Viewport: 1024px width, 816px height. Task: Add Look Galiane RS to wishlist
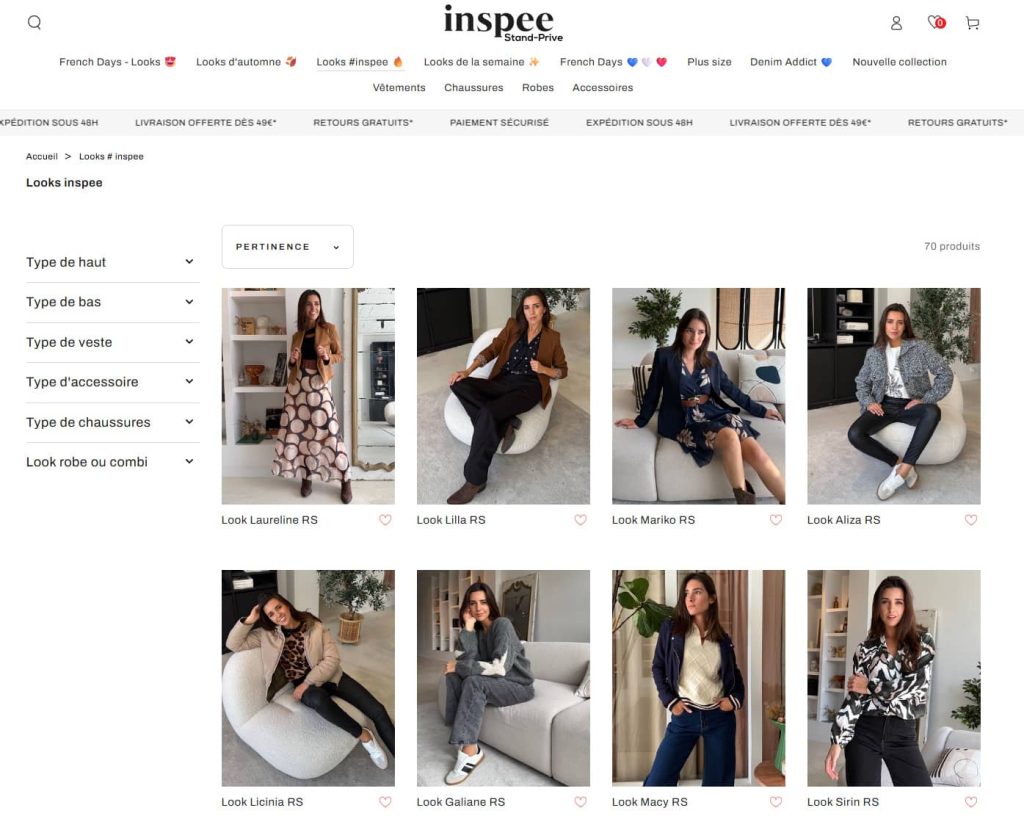pos(580,802)
